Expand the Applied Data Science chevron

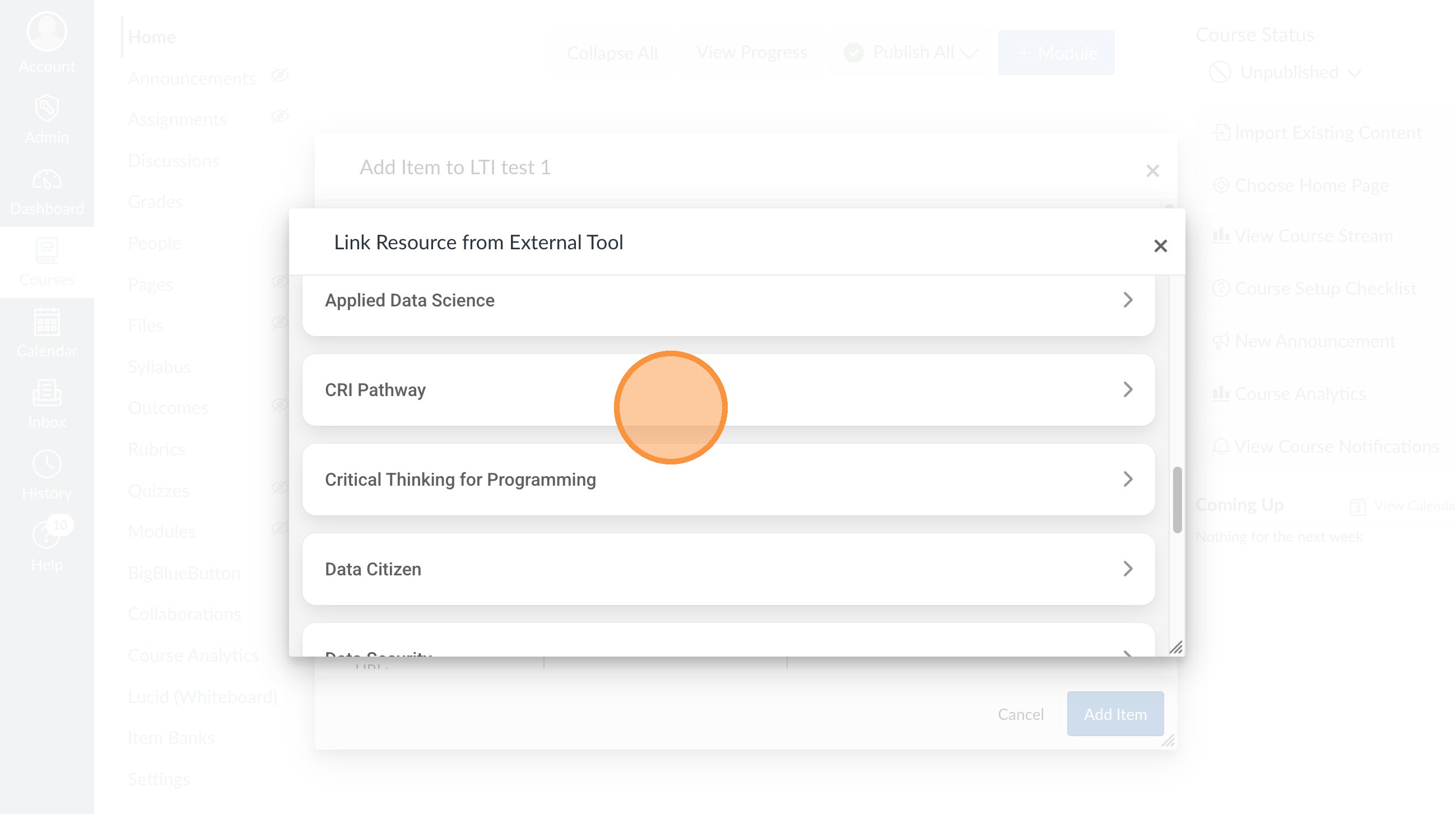tap(1128, 300)
